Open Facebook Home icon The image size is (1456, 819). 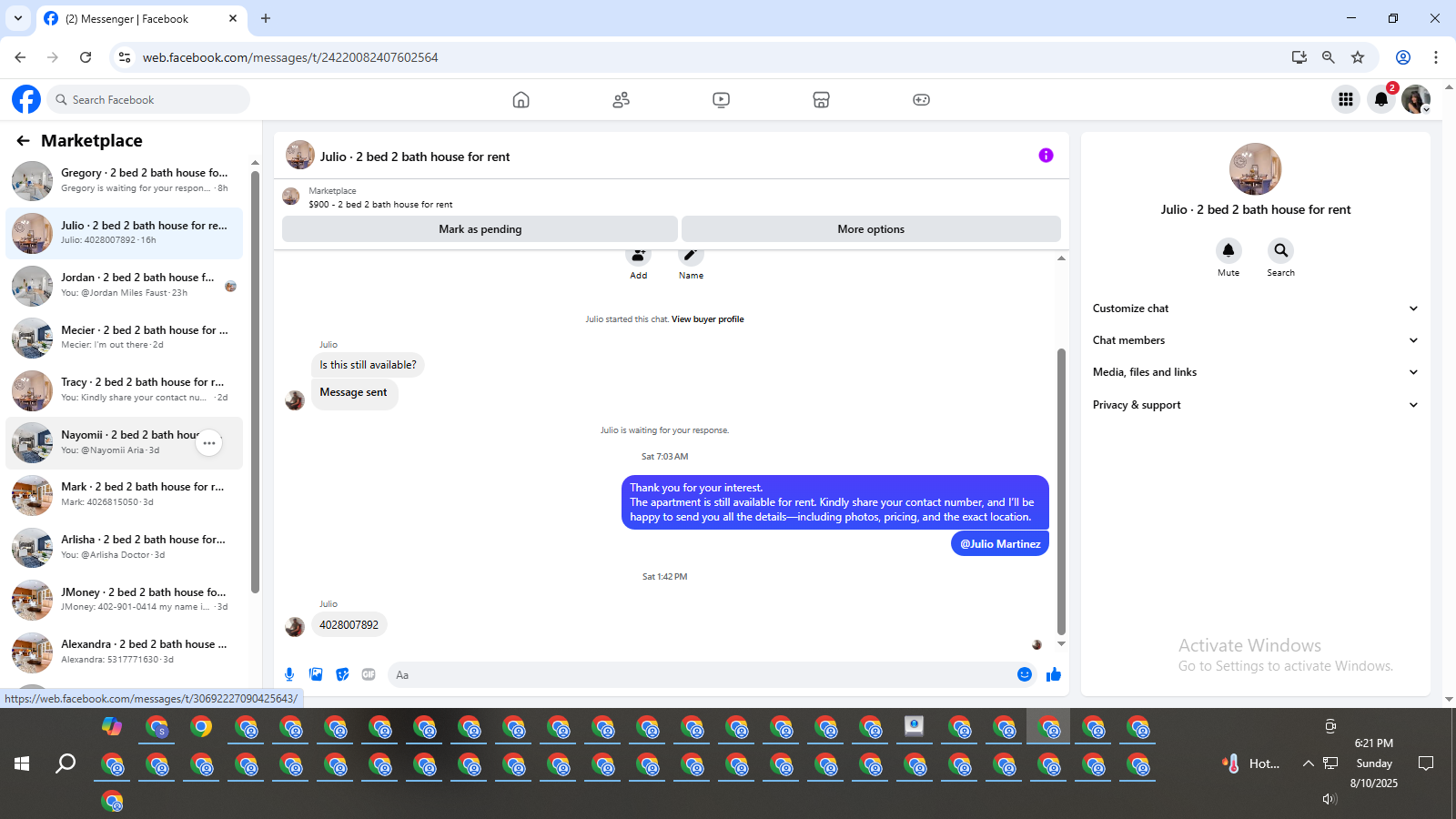521,100
